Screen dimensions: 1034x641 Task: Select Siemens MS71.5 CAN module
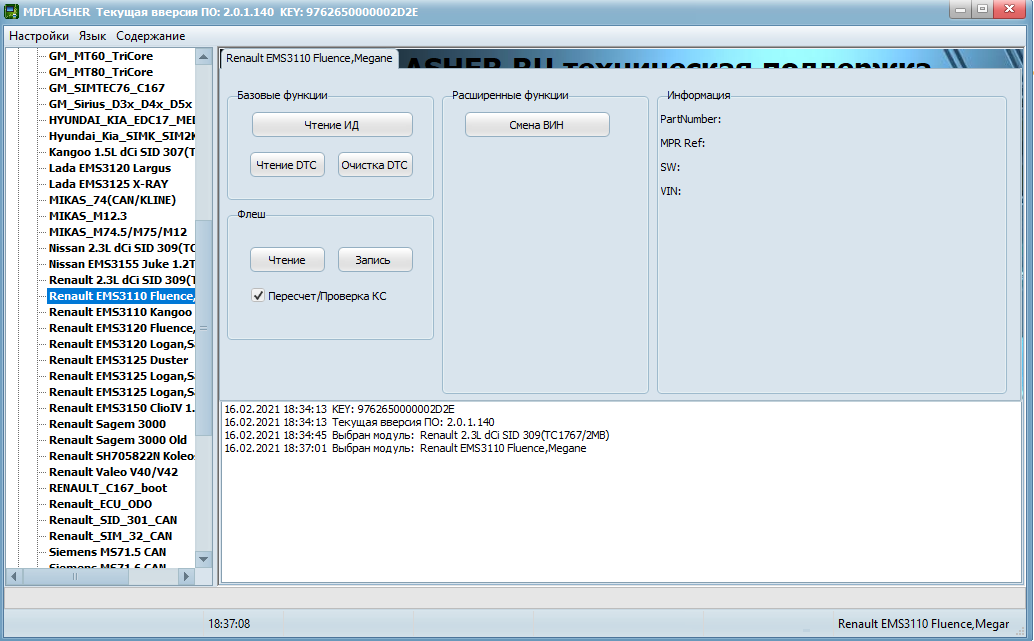107,552
